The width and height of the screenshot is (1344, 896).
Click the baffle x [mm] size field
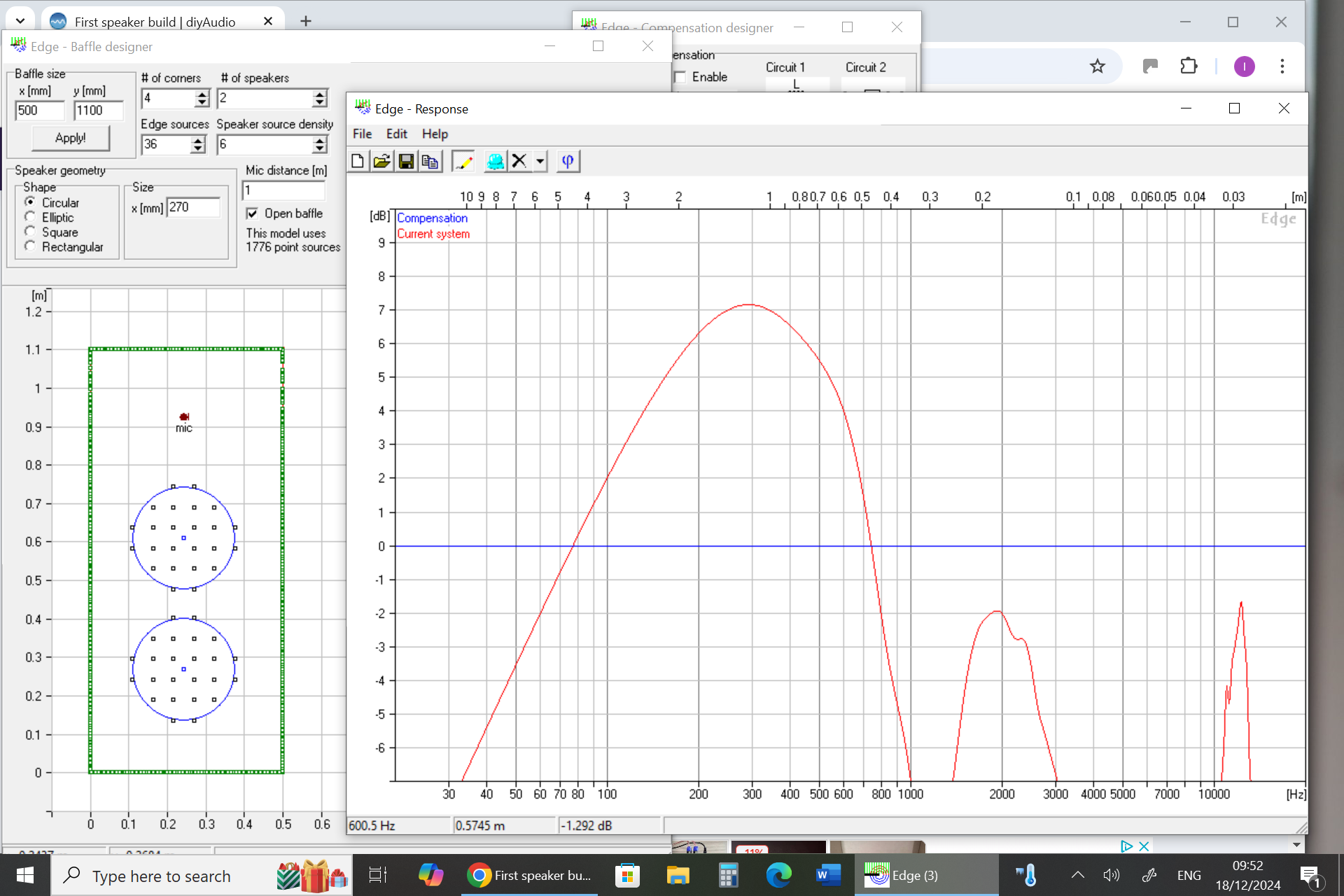tap(40, 111)
